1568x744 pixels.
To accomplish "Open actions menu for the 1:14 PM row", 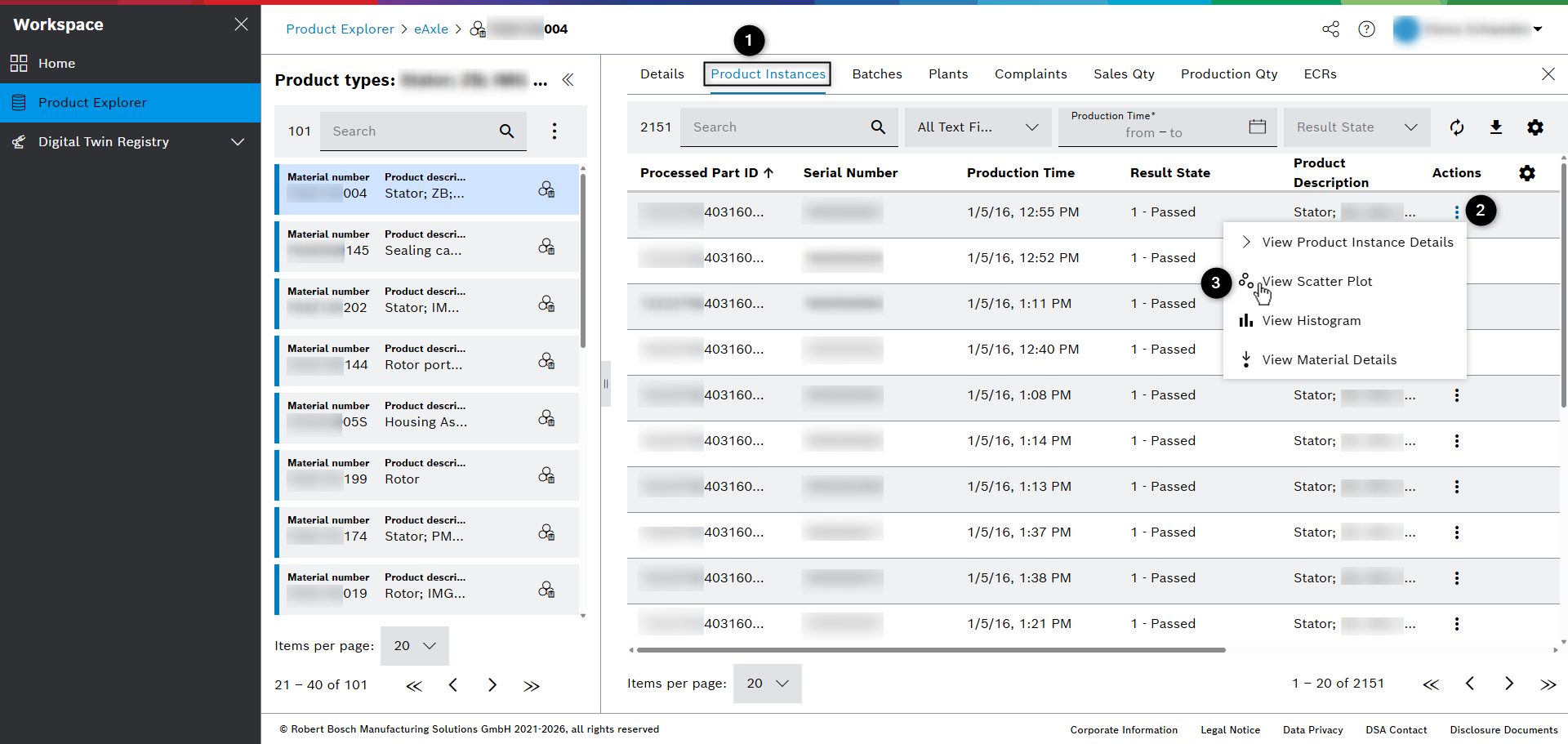I will click(1457, 441).
